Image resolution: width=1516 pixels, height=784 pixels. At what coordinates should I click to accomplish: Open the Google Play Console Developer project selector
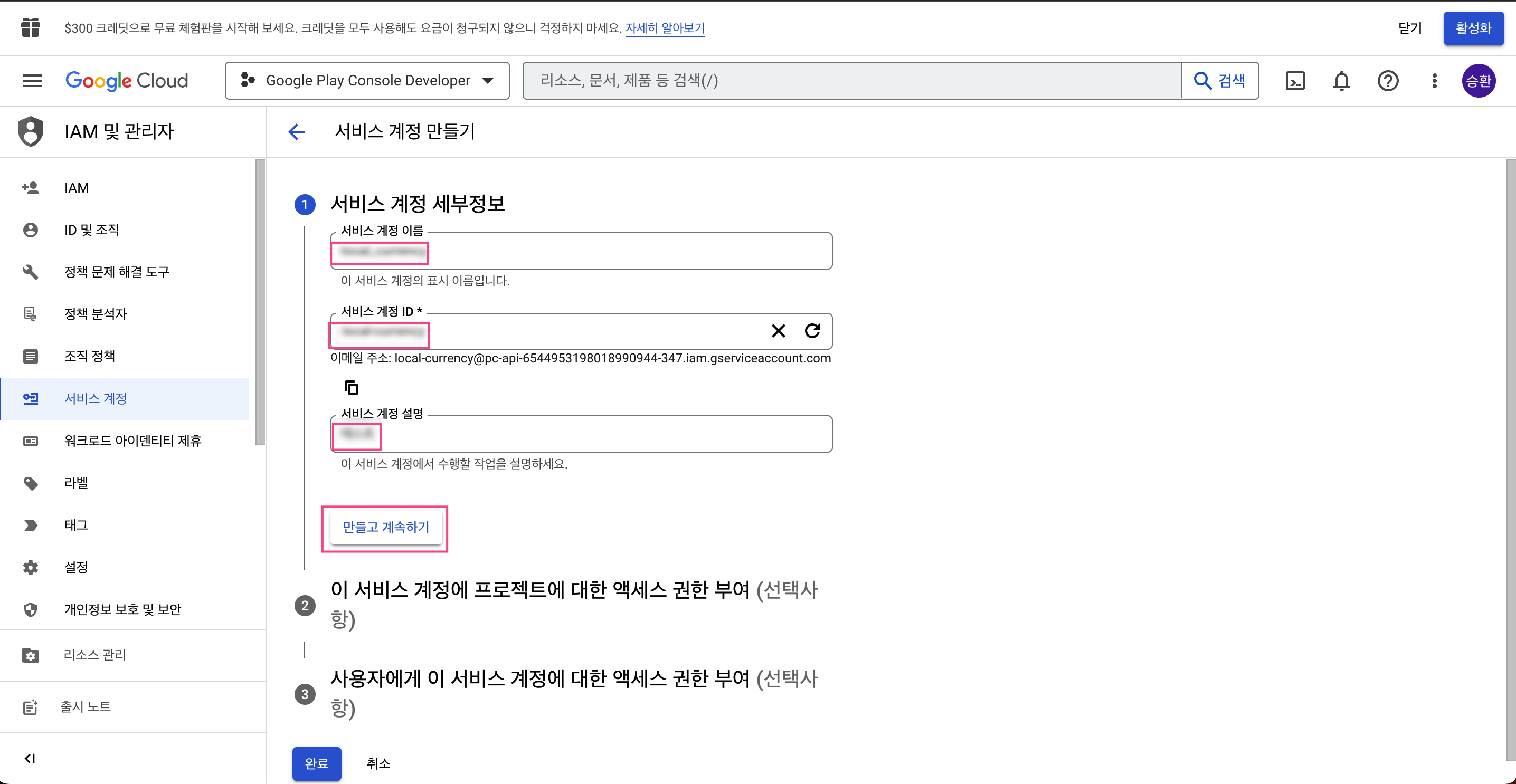tap(367, 81)
